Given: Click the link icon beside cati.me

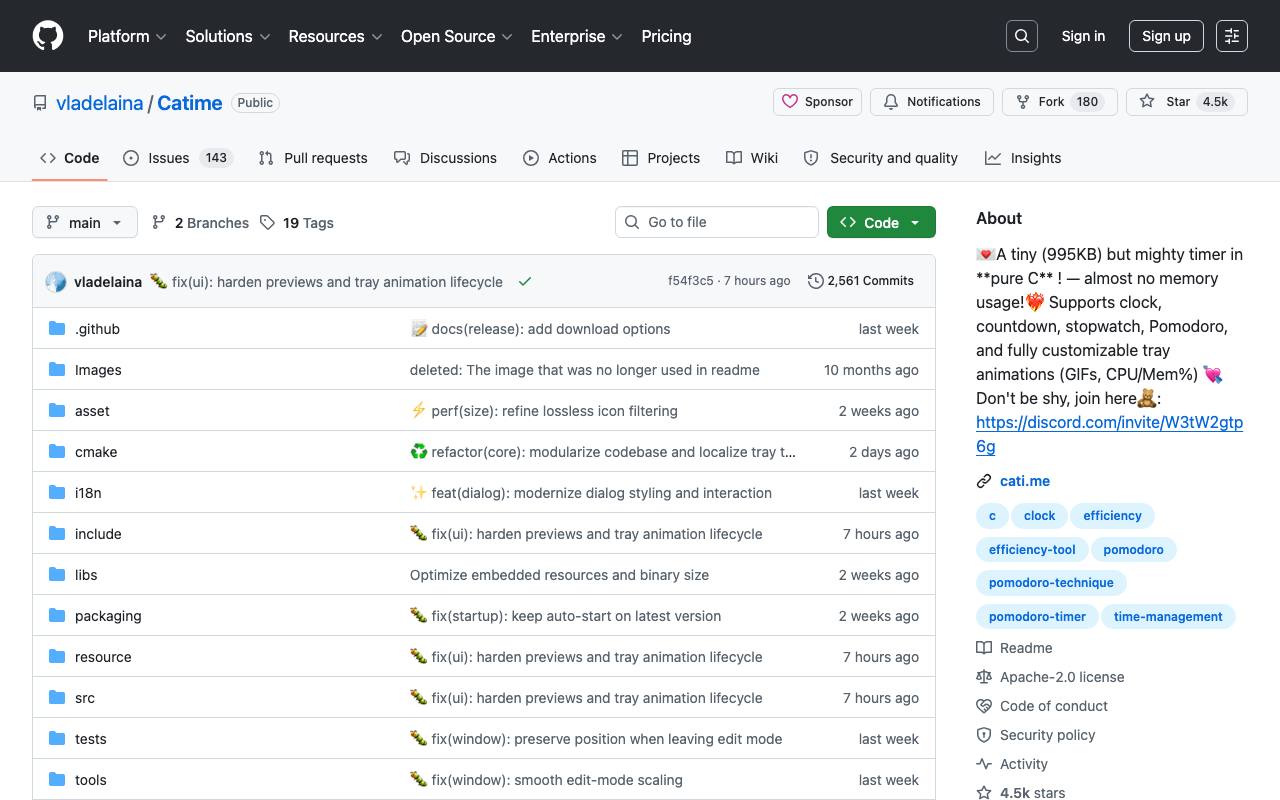Looking at the screenshot, I should pyautogui.click(x=984, y=482).
